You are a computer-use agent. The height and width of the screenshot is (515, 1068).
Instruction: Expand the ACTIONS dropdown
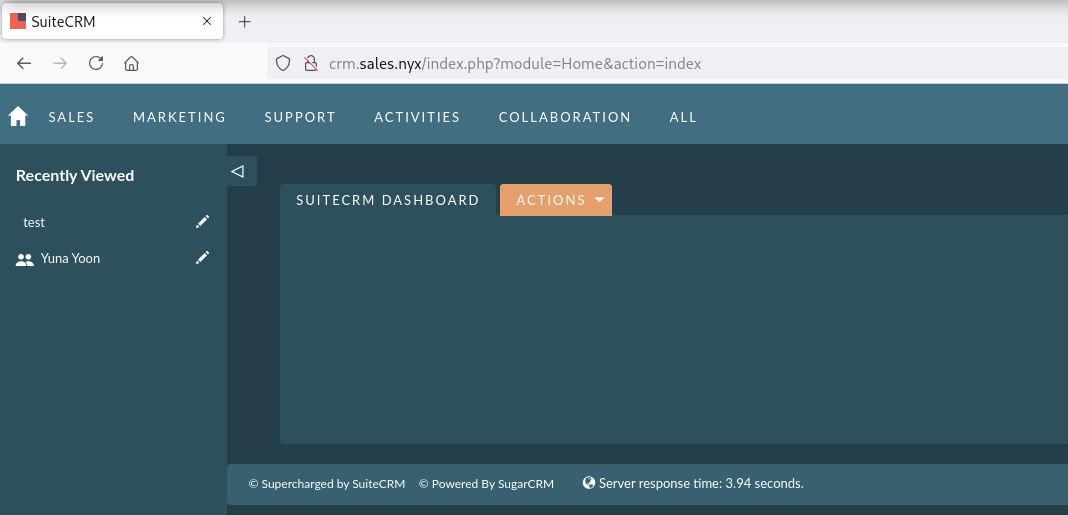(x=556, y=200)
